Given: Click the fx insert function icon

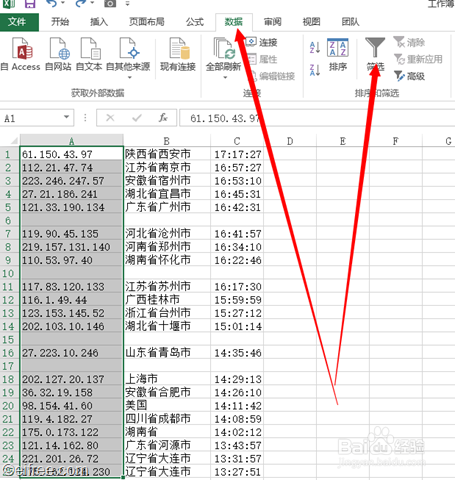Looking at the screenshot, I should click(163, 118).
